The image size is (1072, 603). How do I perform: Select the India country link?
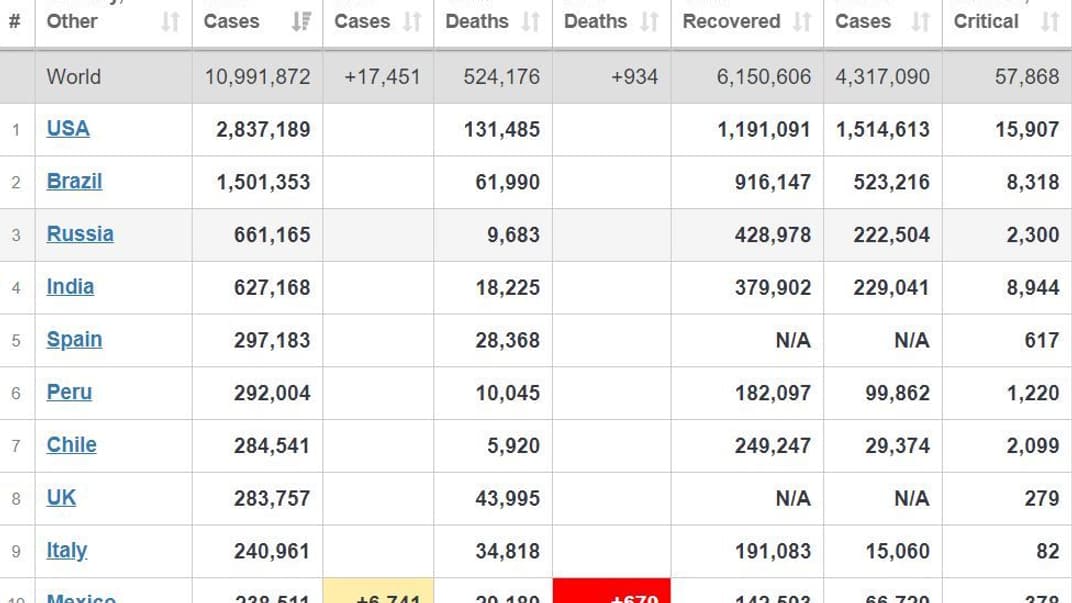coord(70,287)
